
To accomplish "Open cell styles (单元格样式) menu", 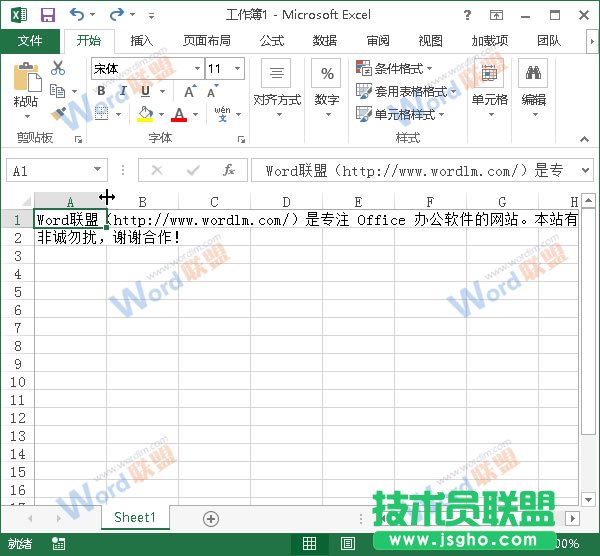I will click(400, 114).
